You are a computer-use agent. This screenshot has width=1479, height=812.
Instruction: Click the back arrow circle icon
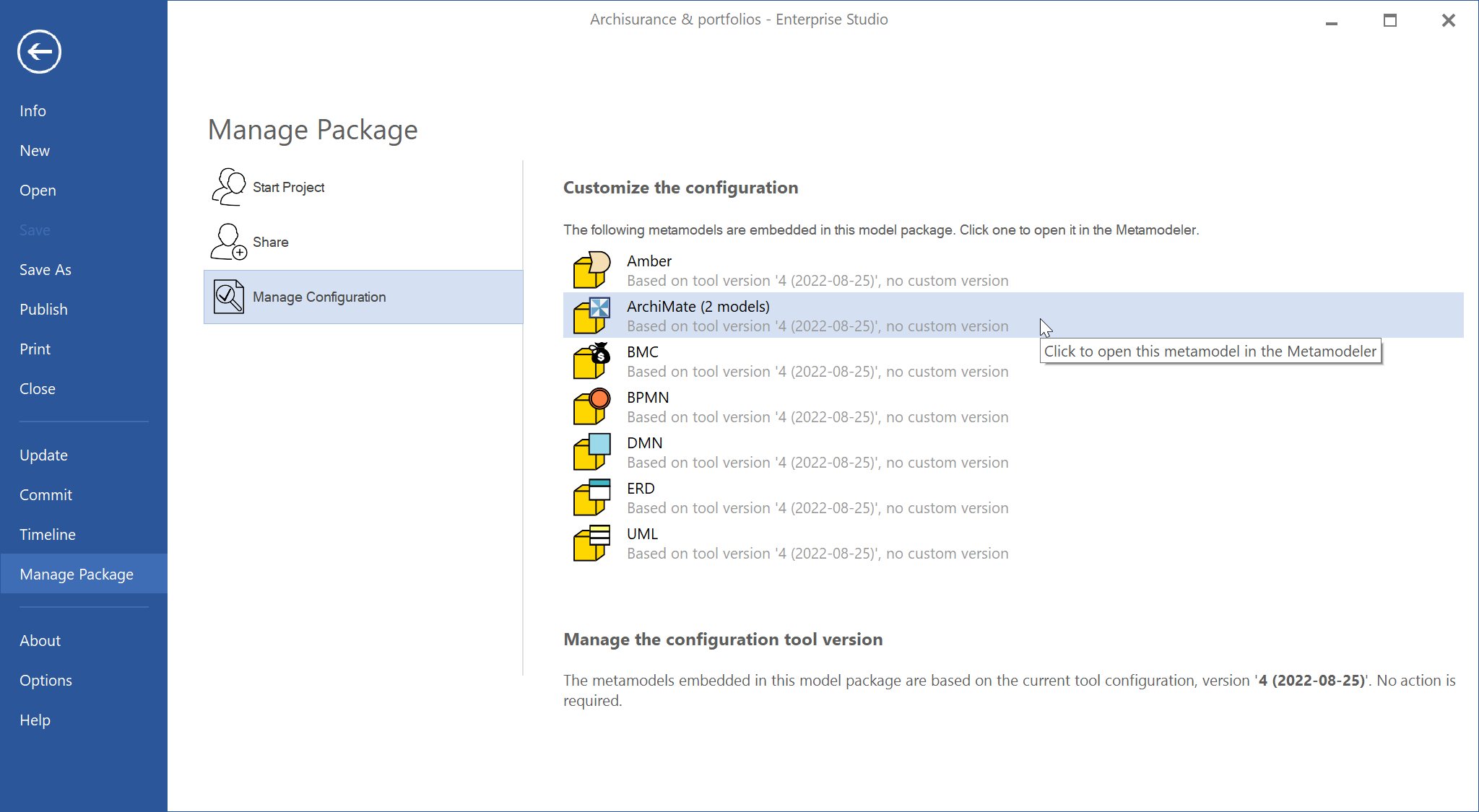[39, 51]
